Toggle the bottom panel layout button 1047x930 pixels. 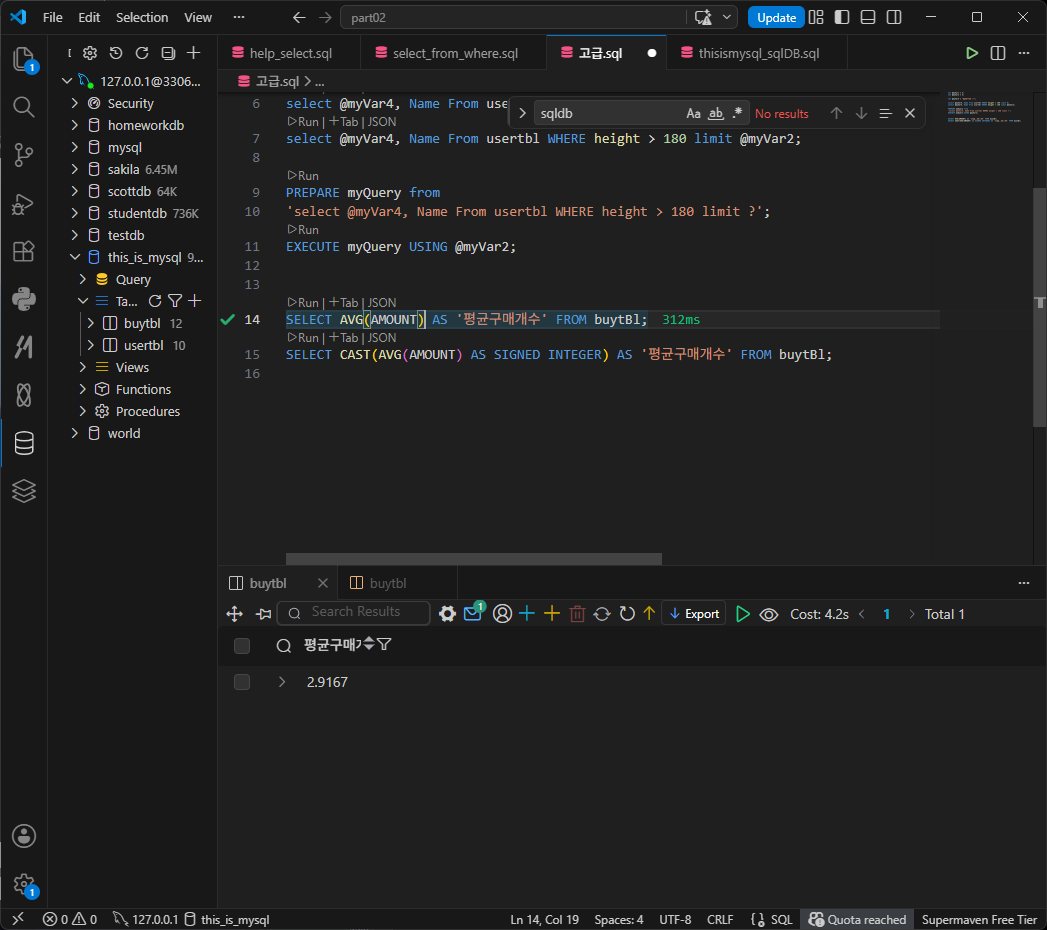868,17
